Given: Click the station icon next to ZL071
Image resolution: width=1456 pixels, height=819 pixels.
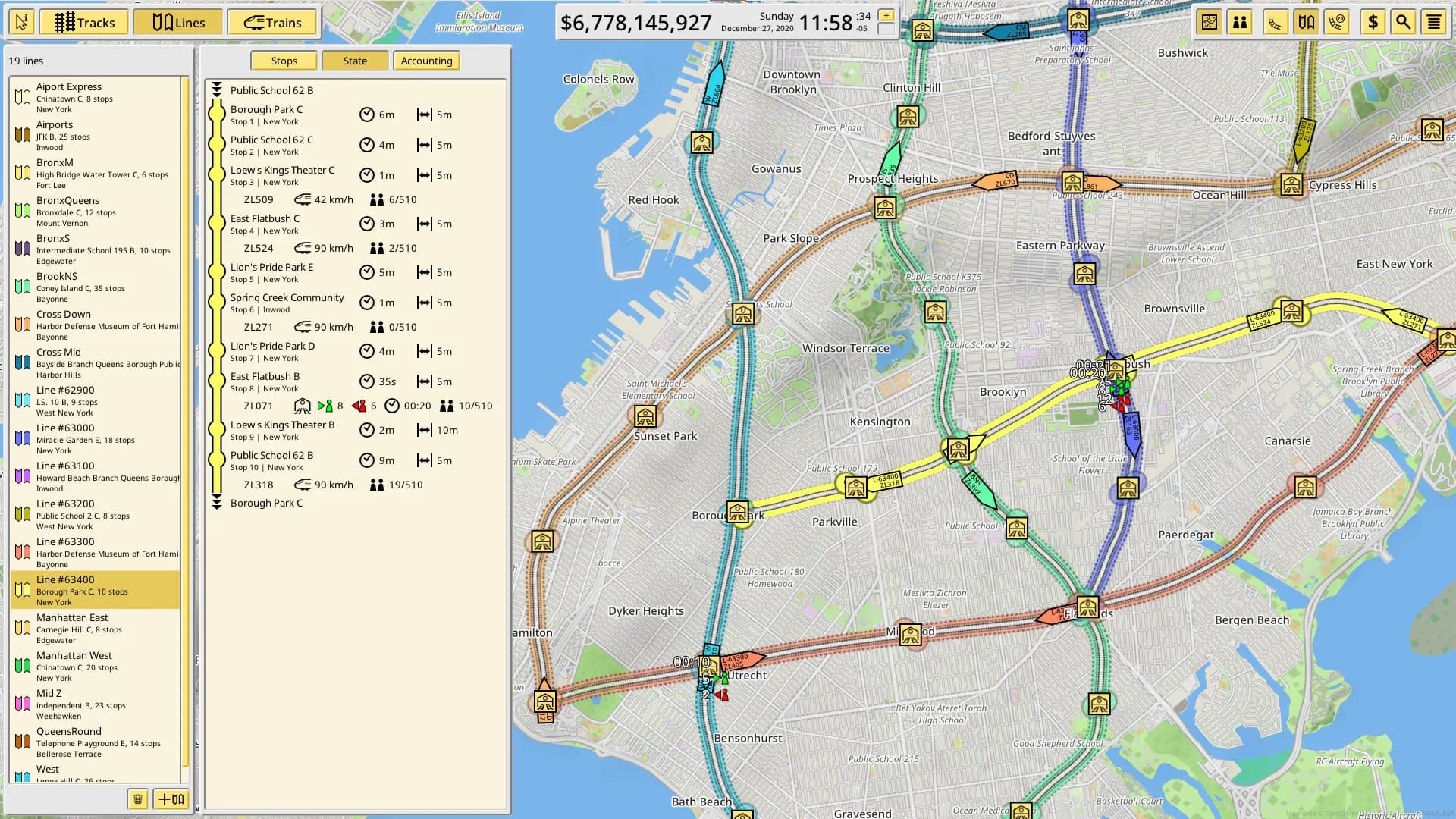Looking at the screenshot, I should [x=302, y=406].
